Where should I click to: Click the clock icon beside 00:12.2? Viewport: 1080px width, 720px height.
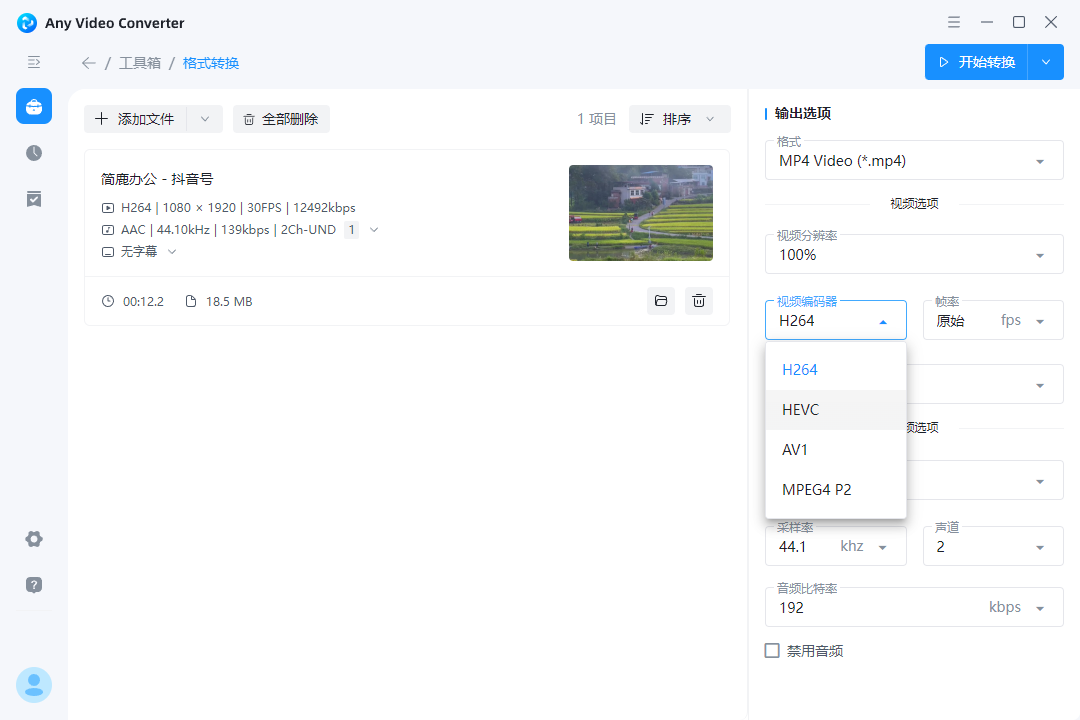coord(108,301)
